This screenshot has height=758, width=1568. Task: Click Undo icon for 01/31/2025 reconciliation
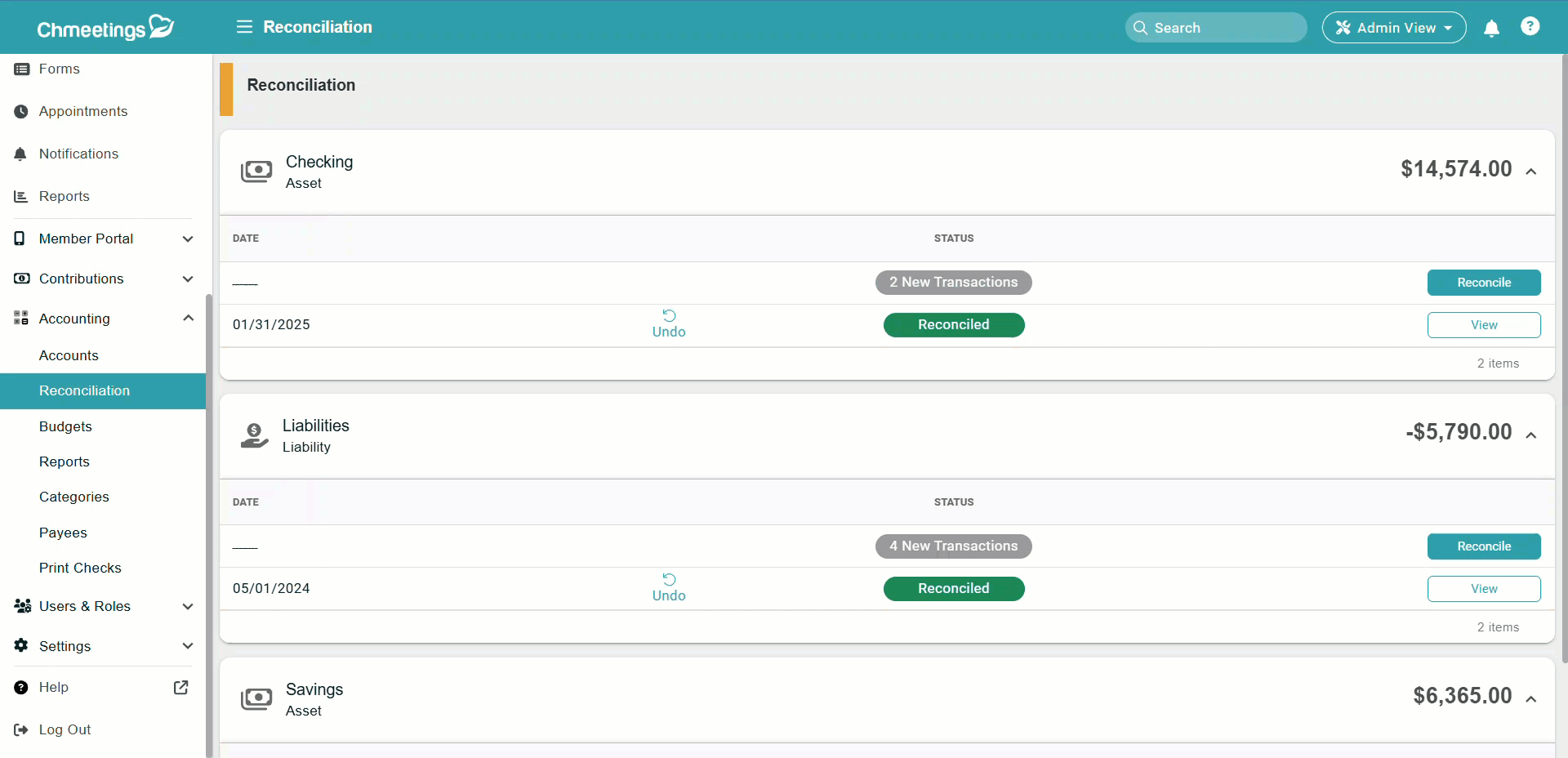(x=669, y=316)
